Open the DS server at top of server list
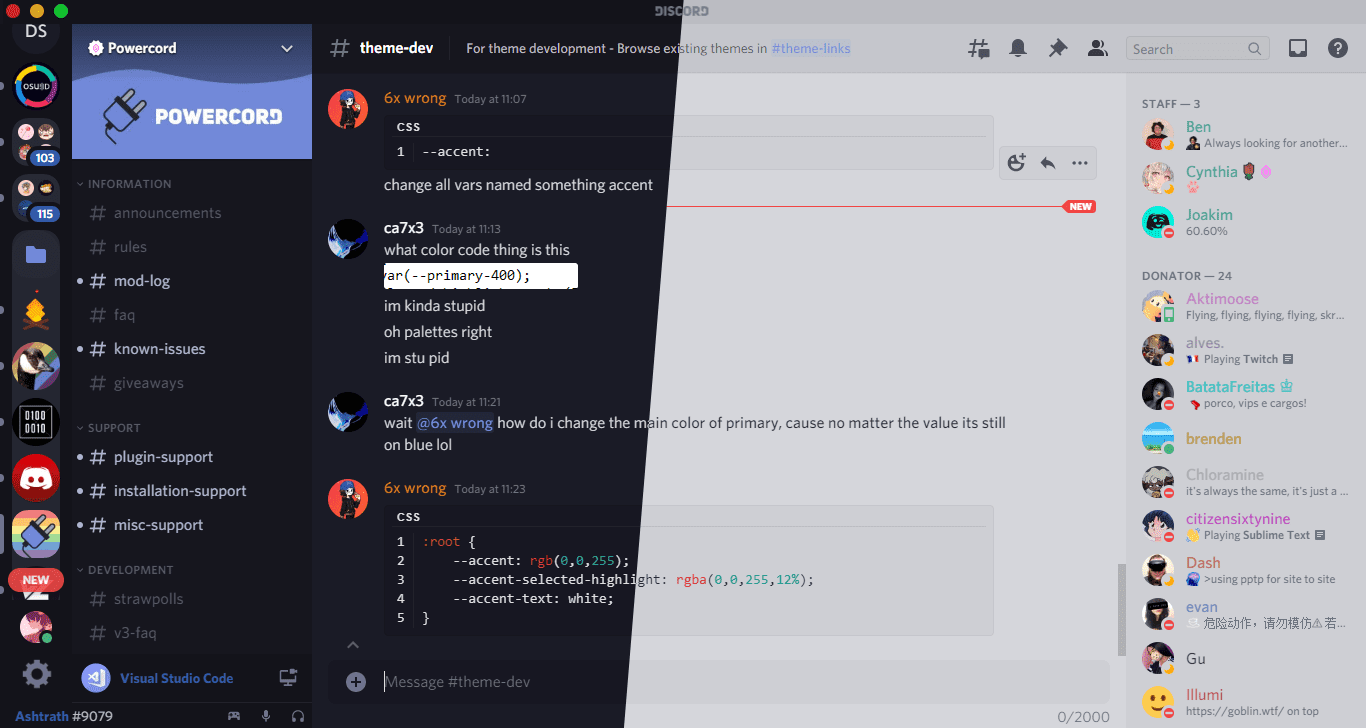Viewport: 1366px width, 728px height. (x=36, y=31)
